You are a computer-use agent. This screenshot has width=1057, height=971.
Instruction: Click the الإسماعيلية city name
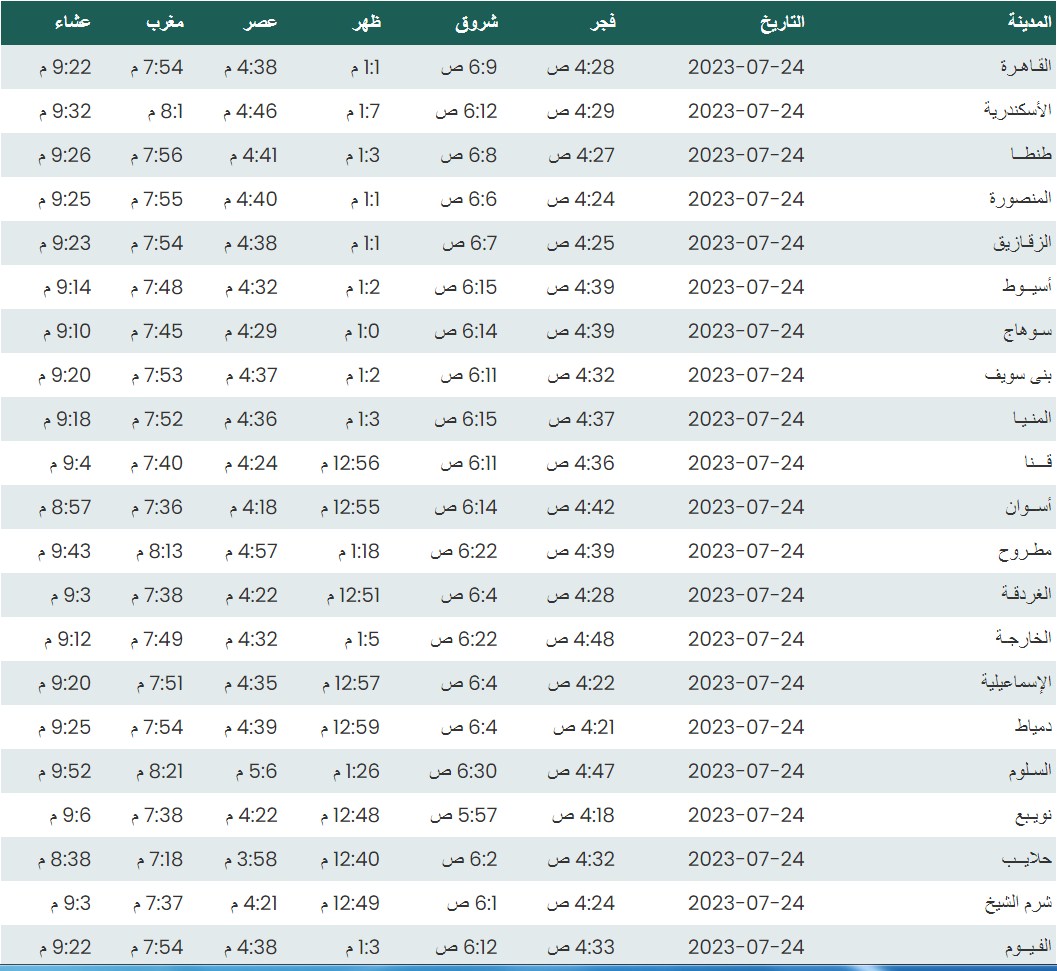(x=1016, y=683)
